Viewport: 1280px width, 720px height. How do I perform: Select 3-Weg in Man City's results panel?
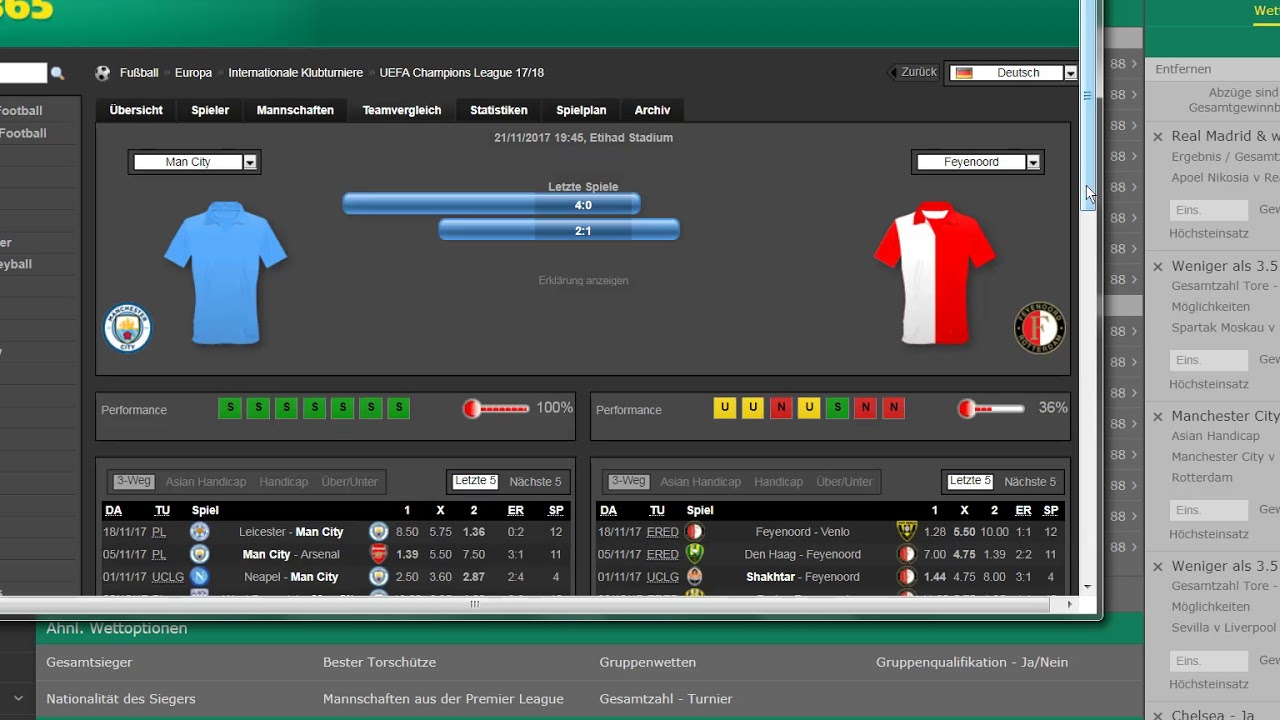tap(133, 481)
